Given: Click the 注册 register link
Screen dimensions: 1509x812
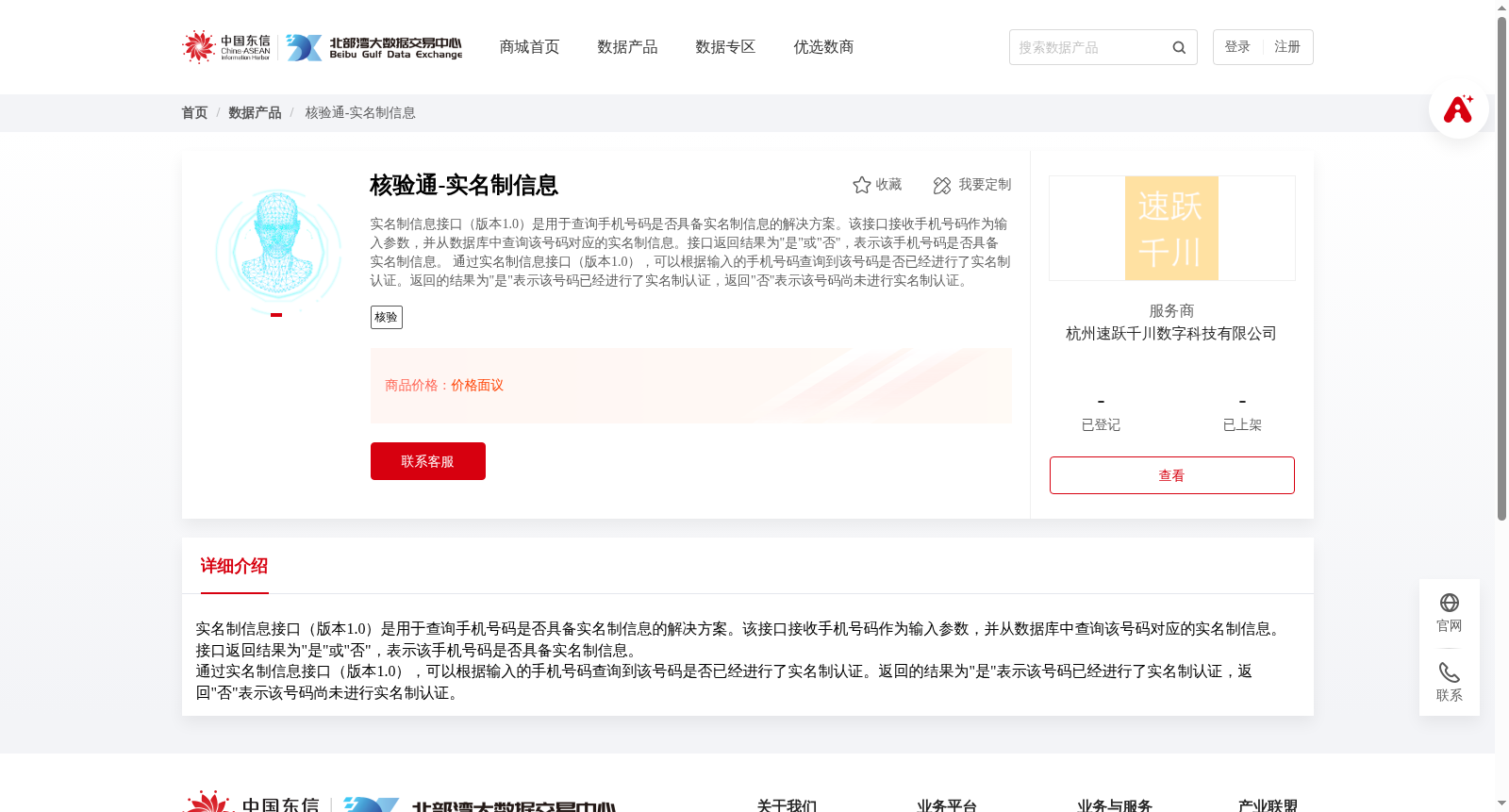Looking at the screenshot, I should pos(1287,47).
